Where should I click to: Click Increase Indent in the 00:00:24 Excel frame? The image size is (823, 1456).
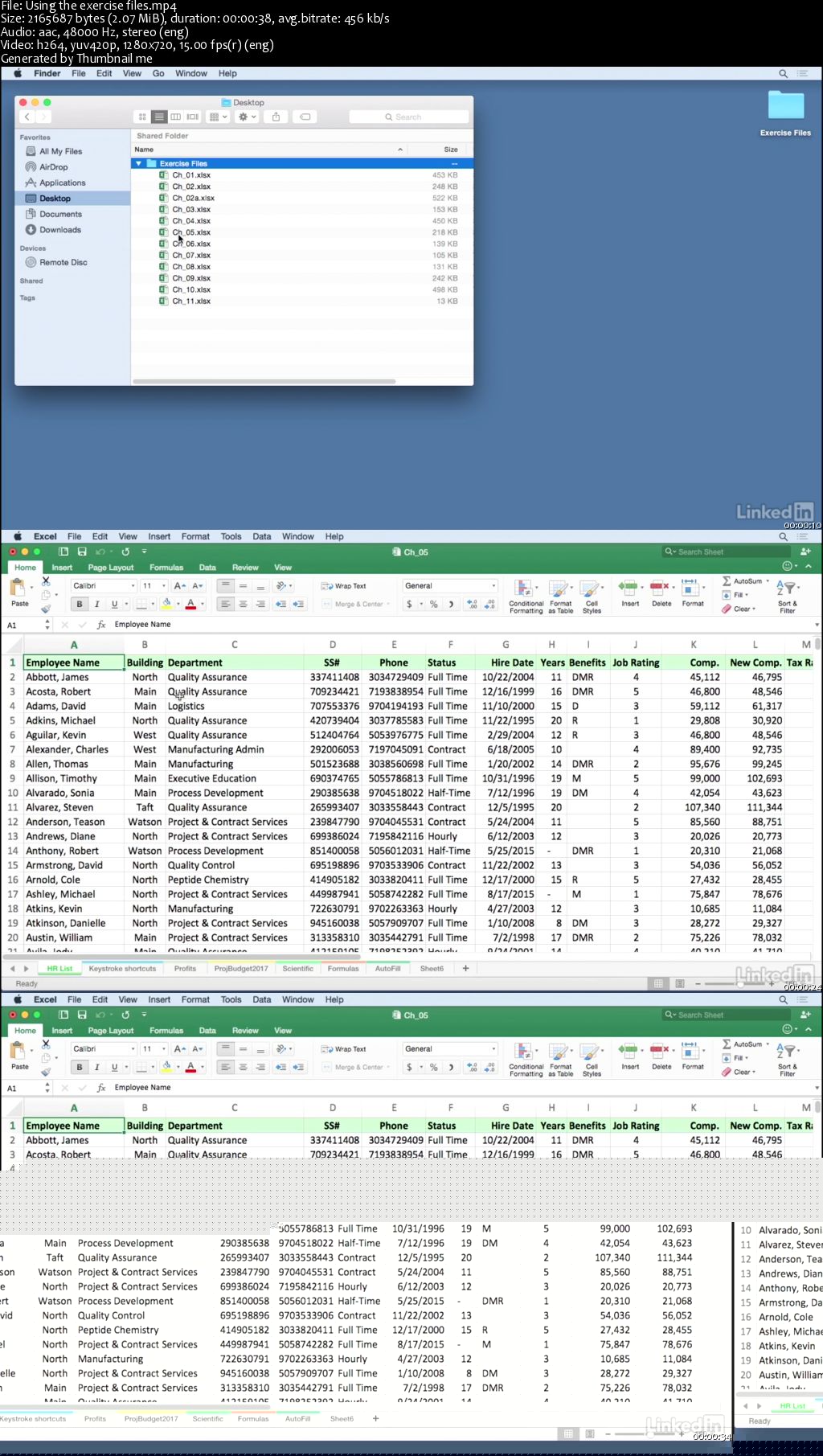coord(298,604)
